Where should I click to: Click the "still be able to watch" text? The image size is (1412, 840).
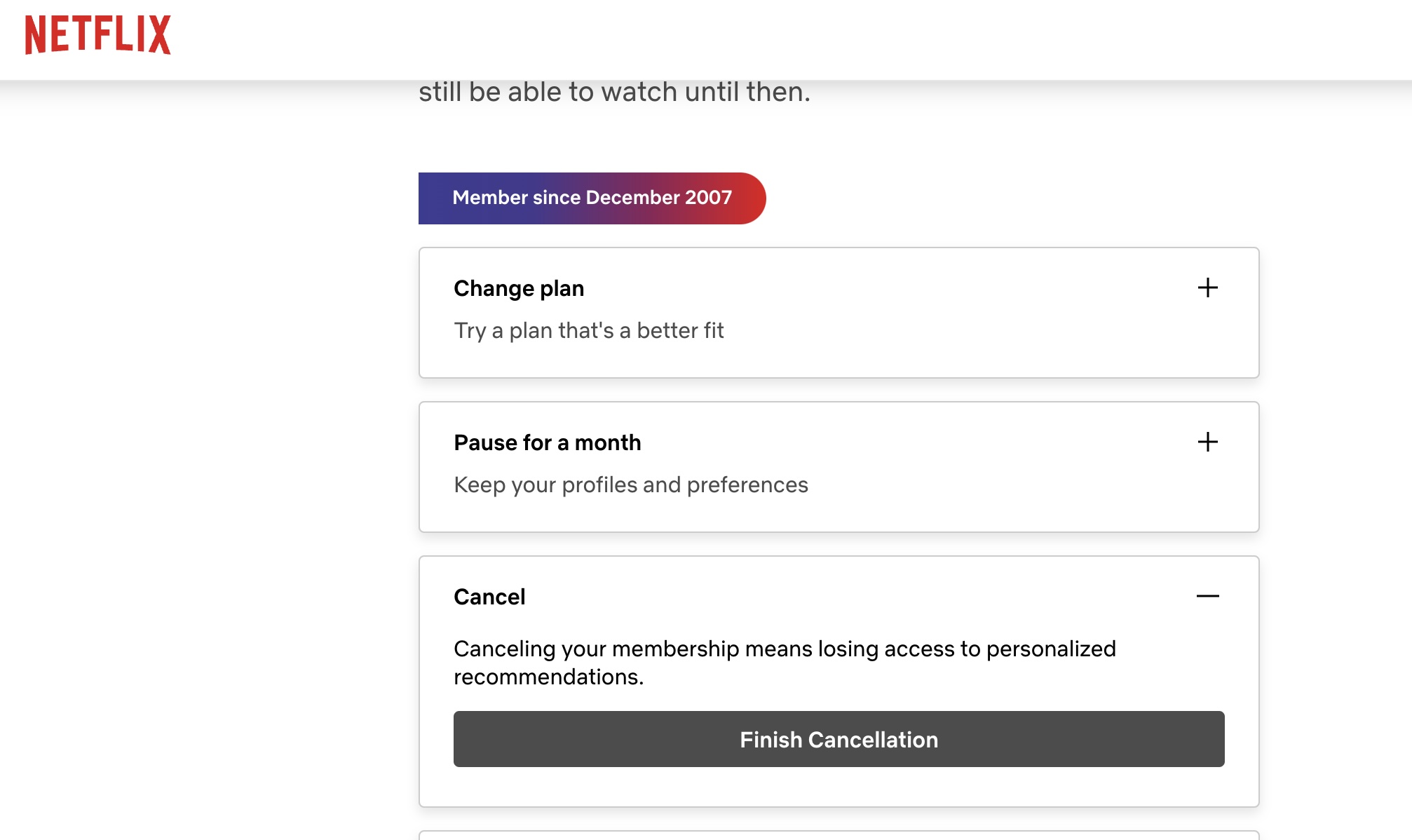tap(614, 92)
